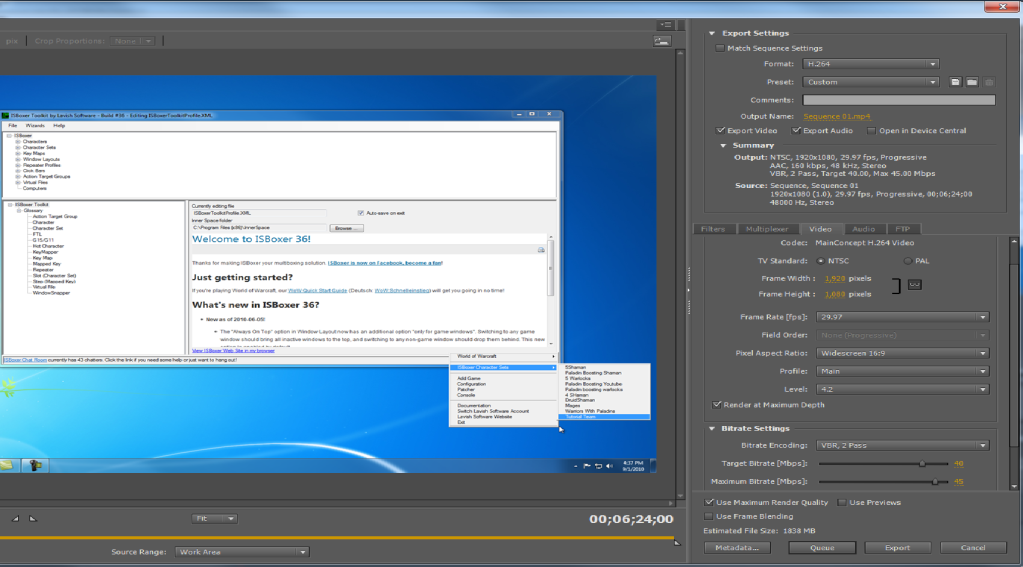This screenshot has height=567, width=1023.
Task: Toggle Render at Maximum Depth
Action: point(717,405)
